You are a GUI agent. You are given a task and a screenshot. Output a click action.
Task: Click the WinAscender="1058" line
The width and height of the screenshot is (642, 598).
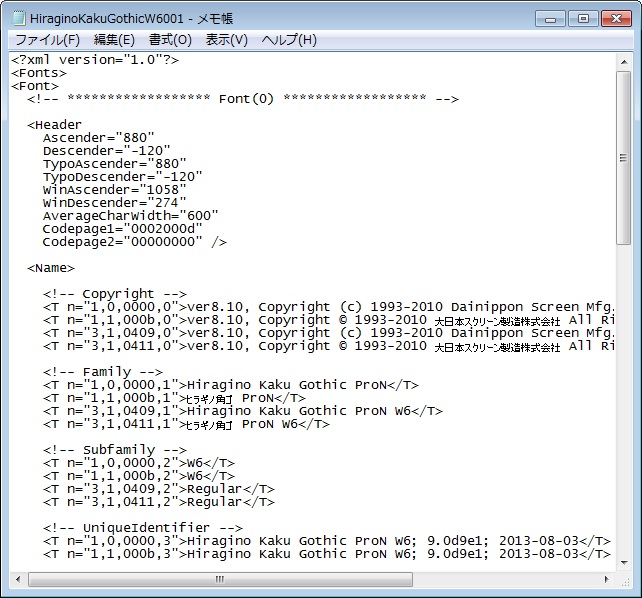pyautogui.click(x=115, y=190)
